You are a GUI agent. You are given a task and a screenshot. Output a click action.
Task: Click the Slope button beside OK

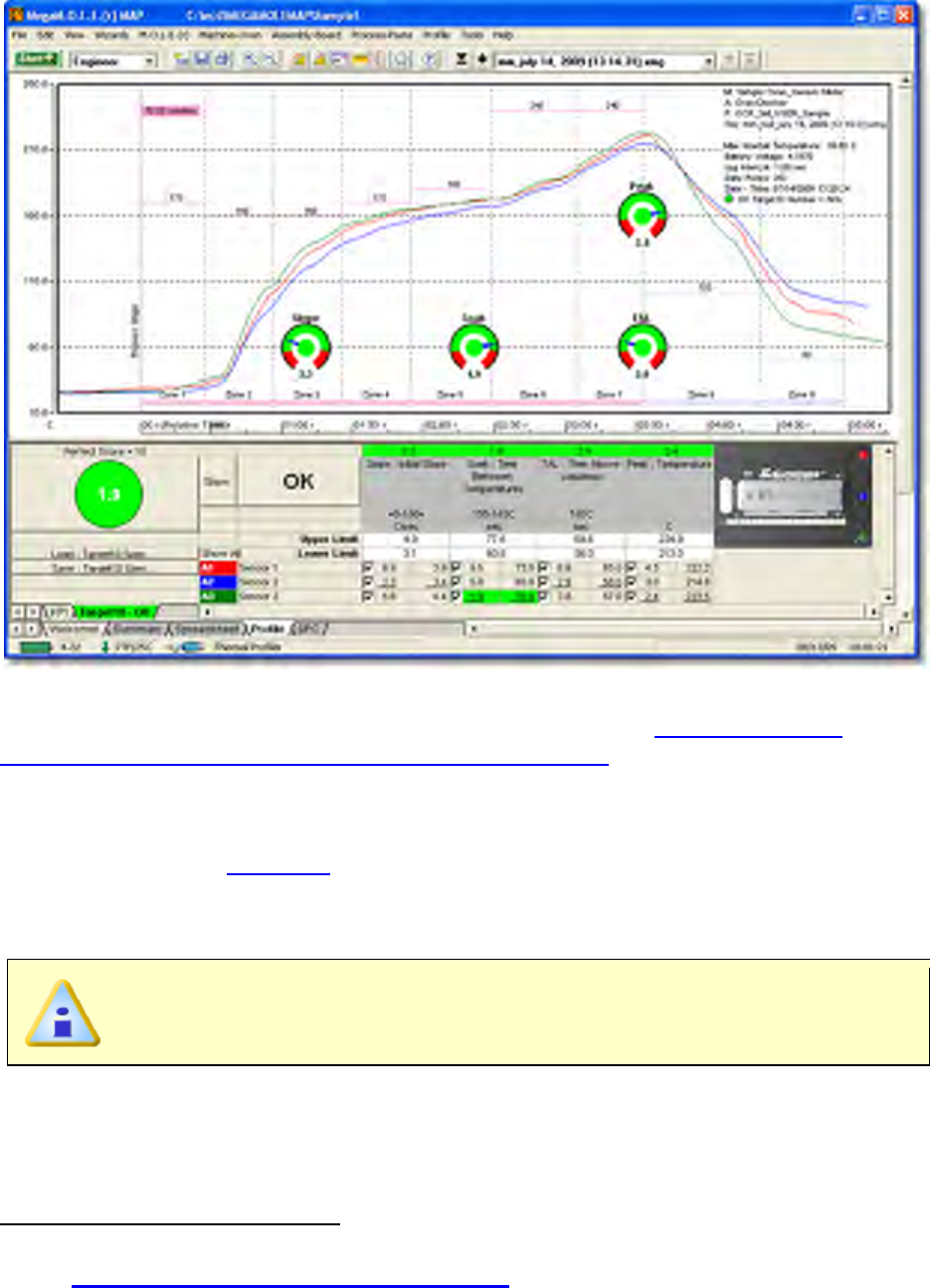point(217,481)
